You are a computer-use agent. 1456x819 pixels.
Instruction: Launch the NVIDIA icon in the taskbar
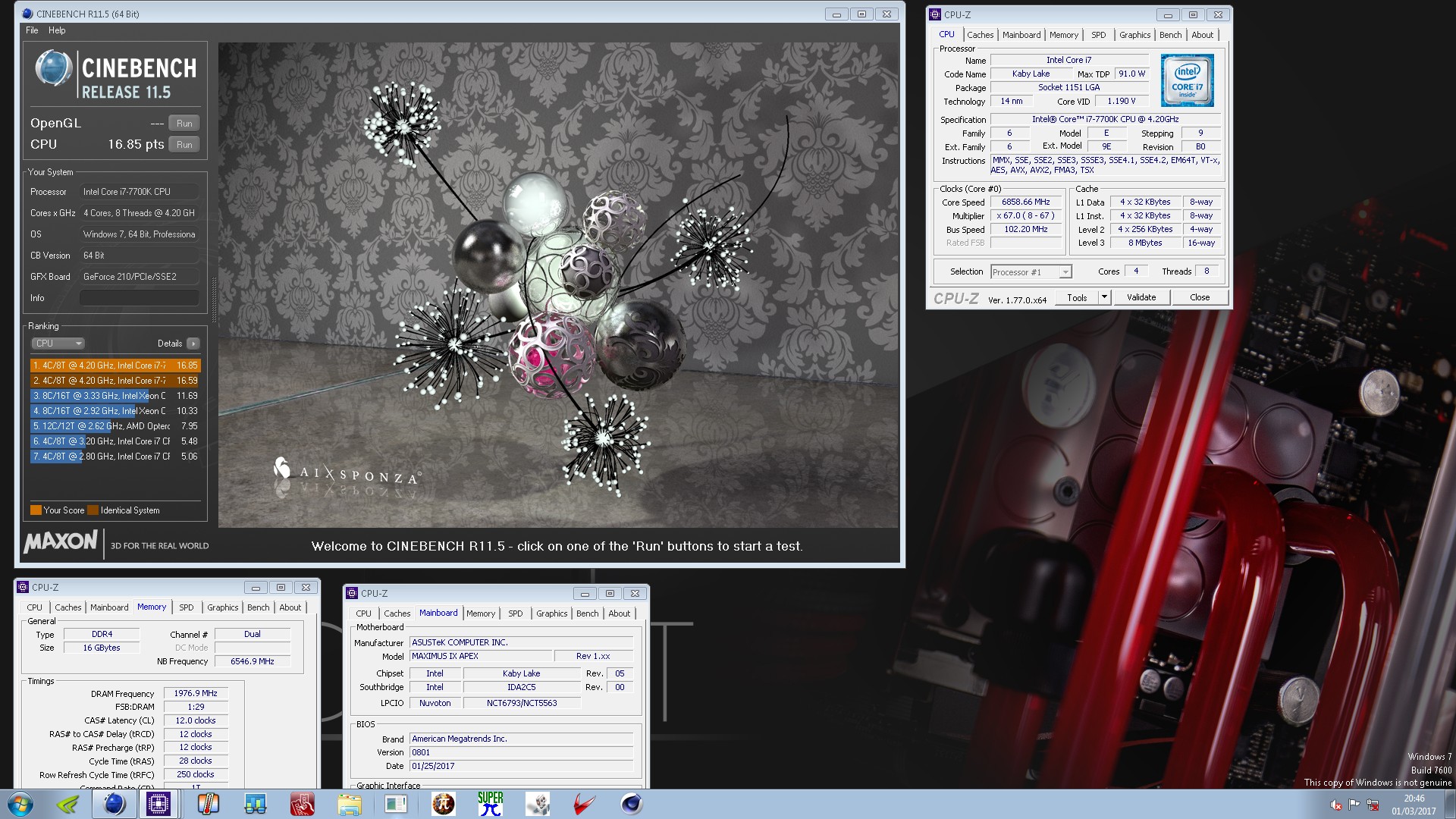click(68, 804)
